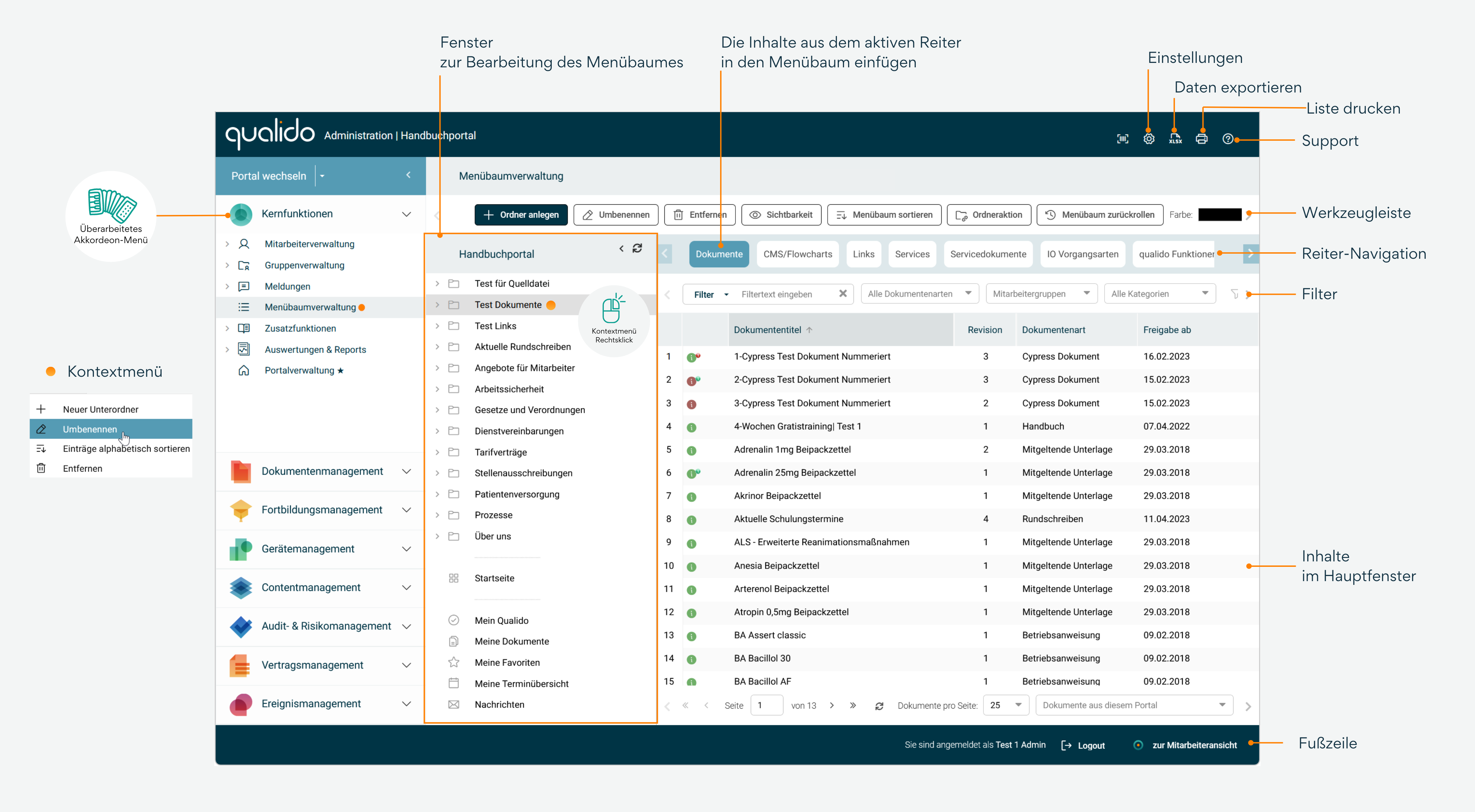Clear the filter text with X
Screen dimensions: 1475x812
(842, 293)
